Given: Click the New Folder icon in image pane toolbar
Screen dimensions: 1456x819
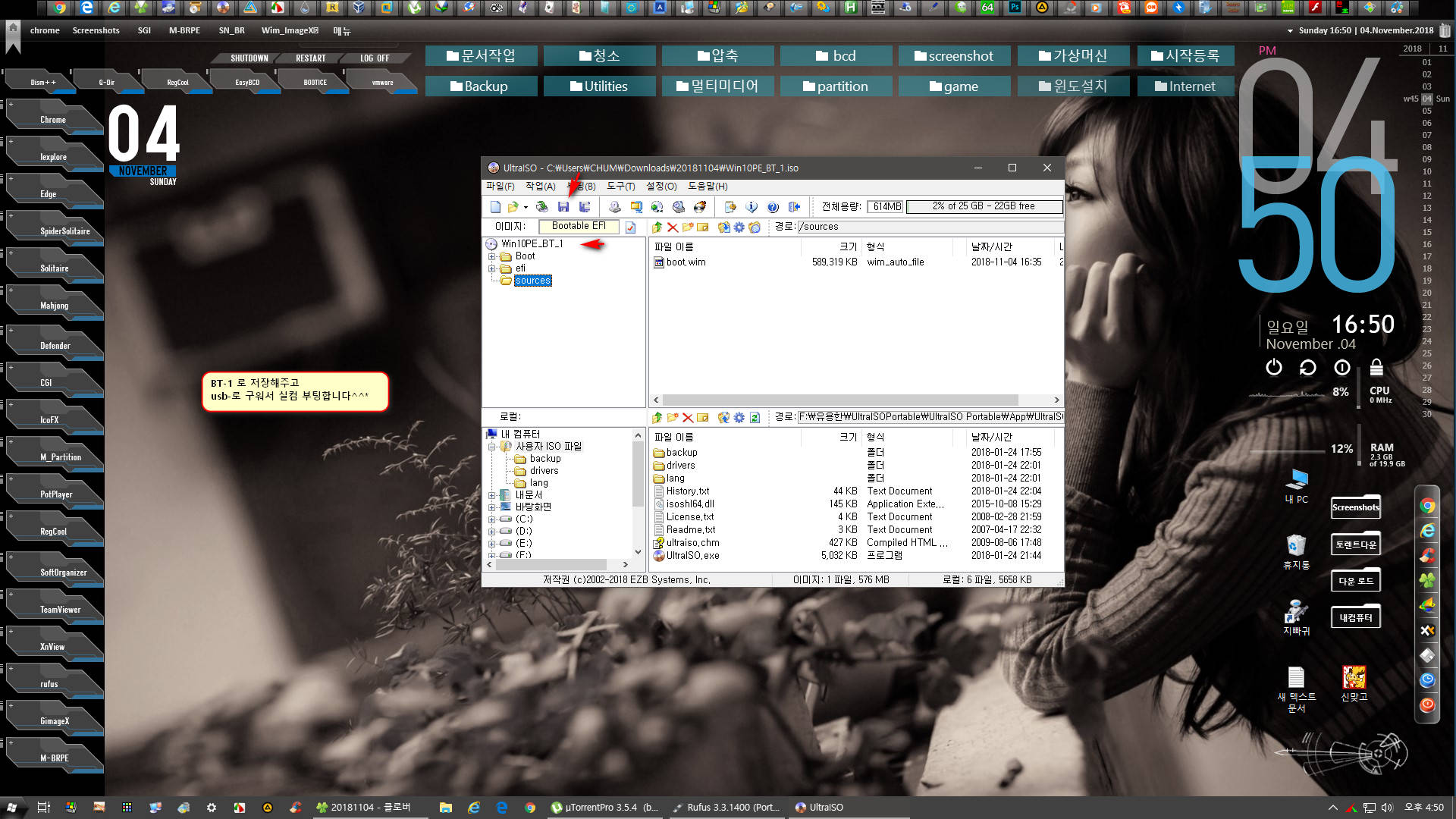Looking at the screenshot, I should [687, 227].
